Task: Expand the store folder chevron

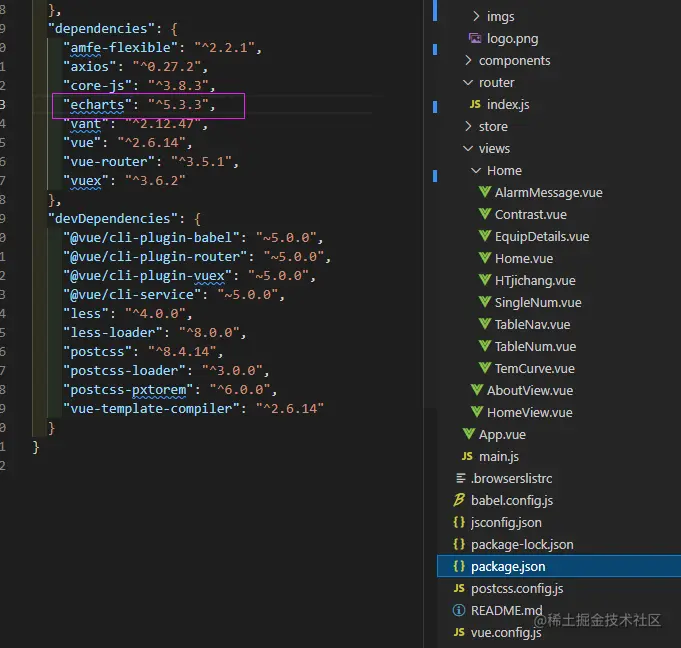Action: (x=468, y=126)
